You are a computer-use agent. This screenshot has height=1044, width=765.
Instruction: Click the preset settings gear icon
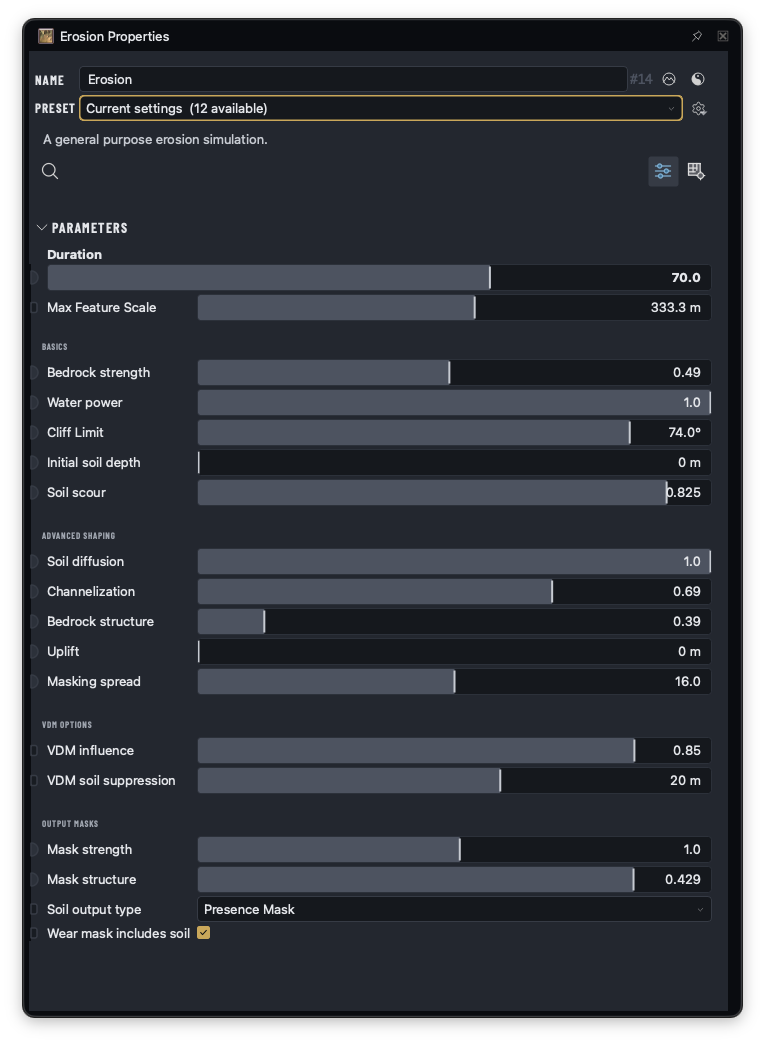click(698, 109)
